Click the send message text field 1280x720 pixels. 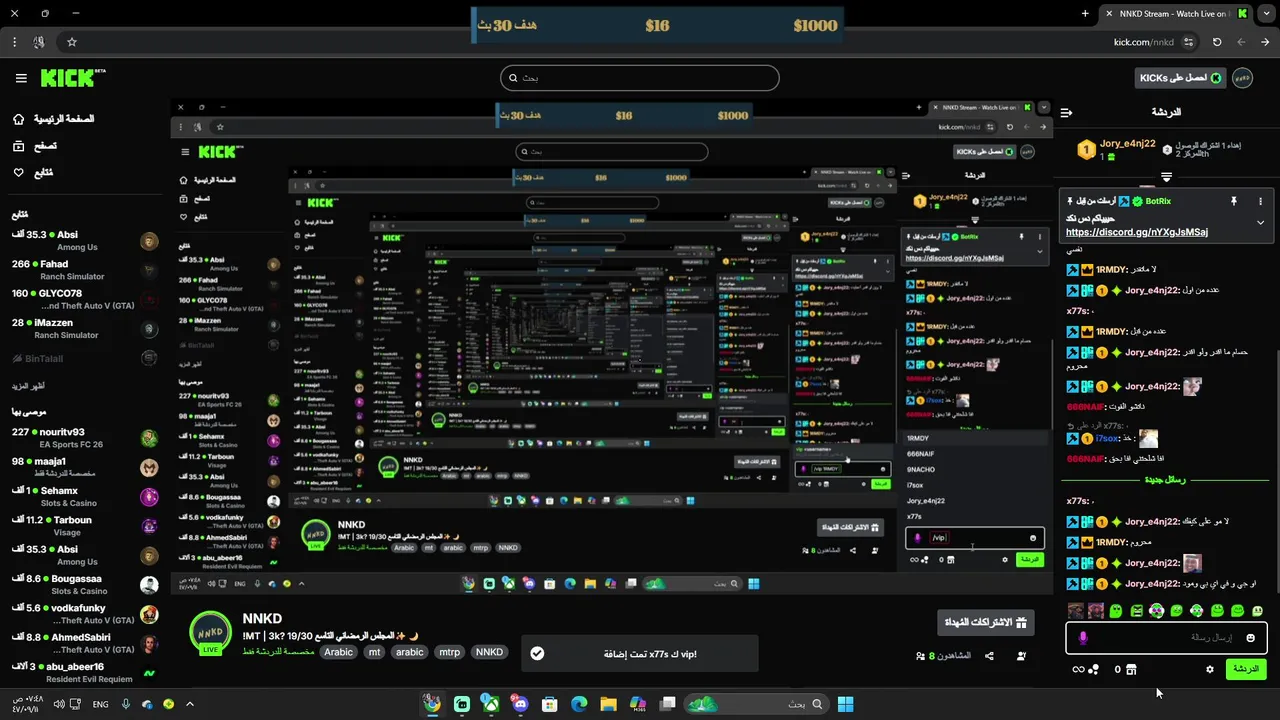coord(1166,638)
